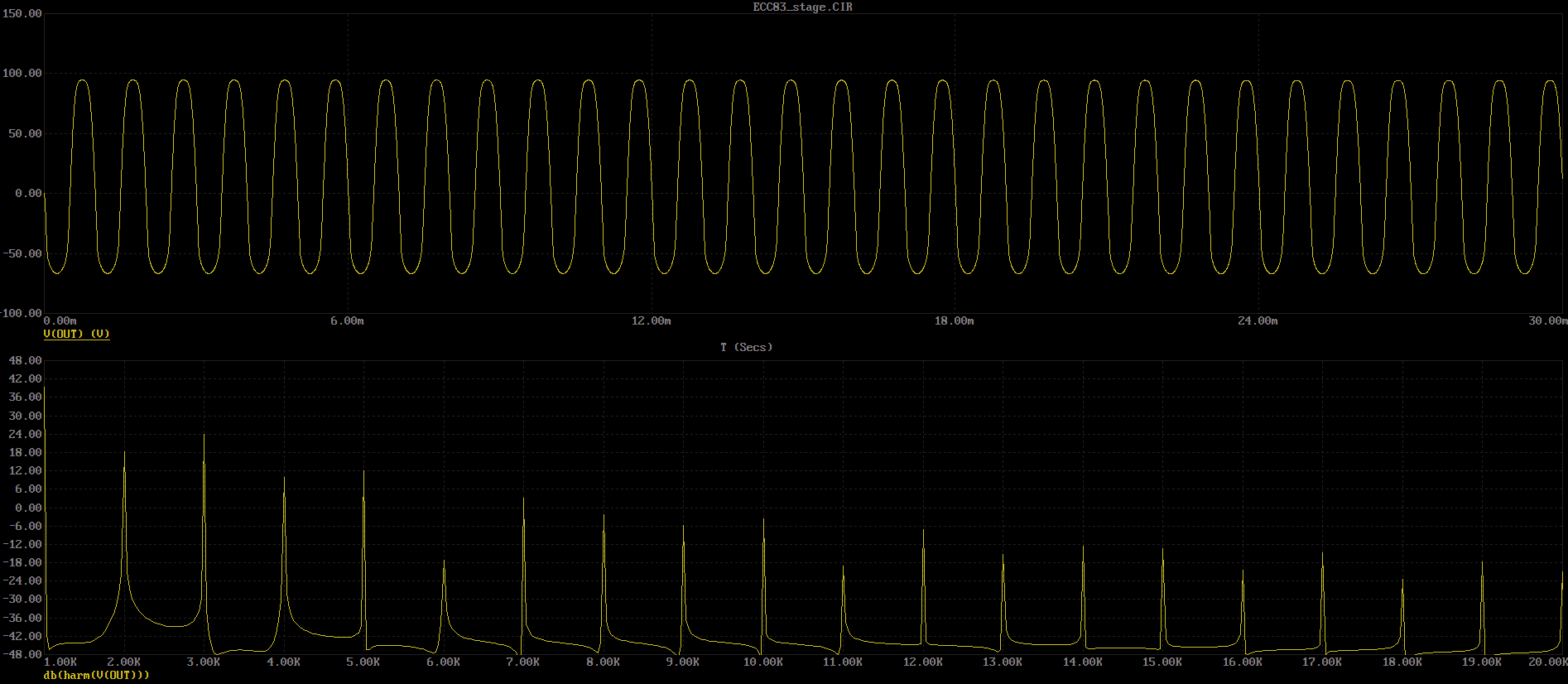Select the db(harm(V(OUT))) trace label
Viewport: 1568px width, 684px height.
(x=96, y=675)
